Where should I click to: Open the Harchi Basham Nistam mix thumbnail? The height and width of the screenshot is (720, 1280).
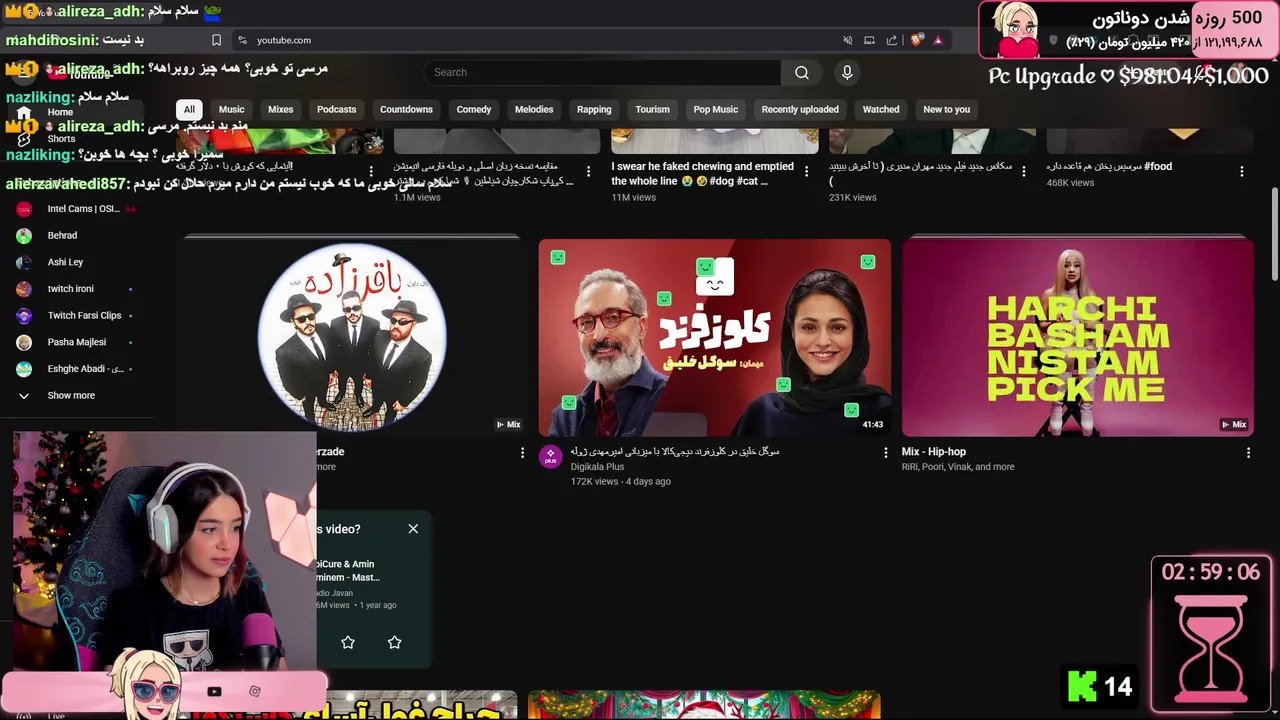click(1077, 337)
